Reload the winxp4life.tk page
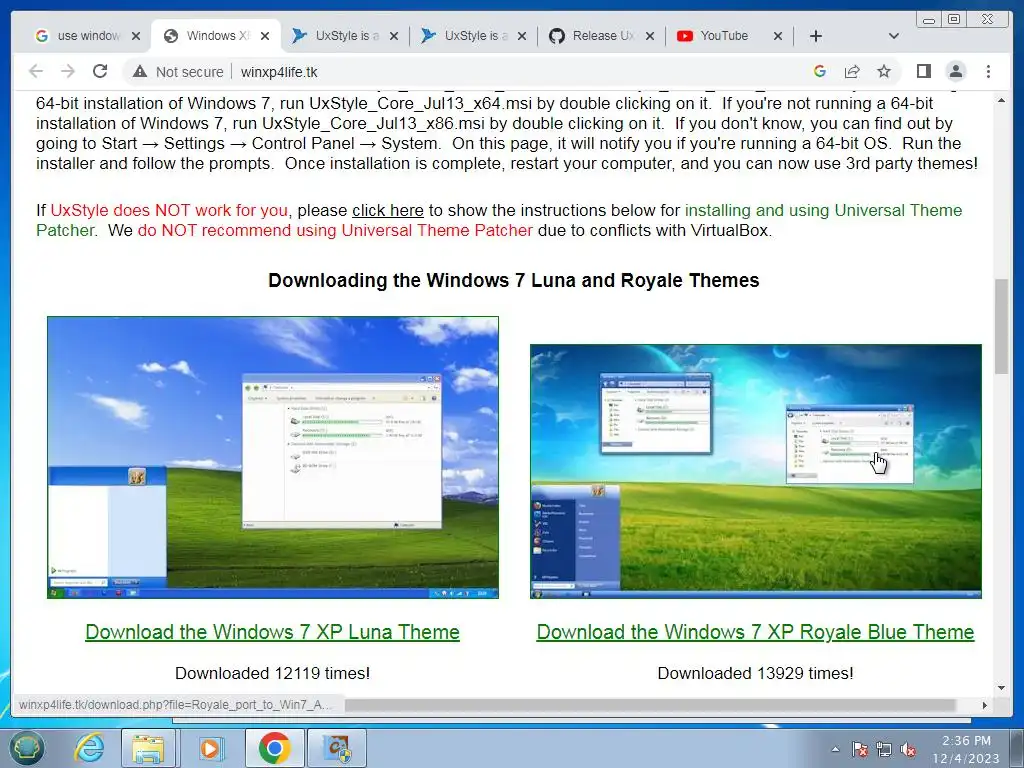 click(x=100, y=71)
